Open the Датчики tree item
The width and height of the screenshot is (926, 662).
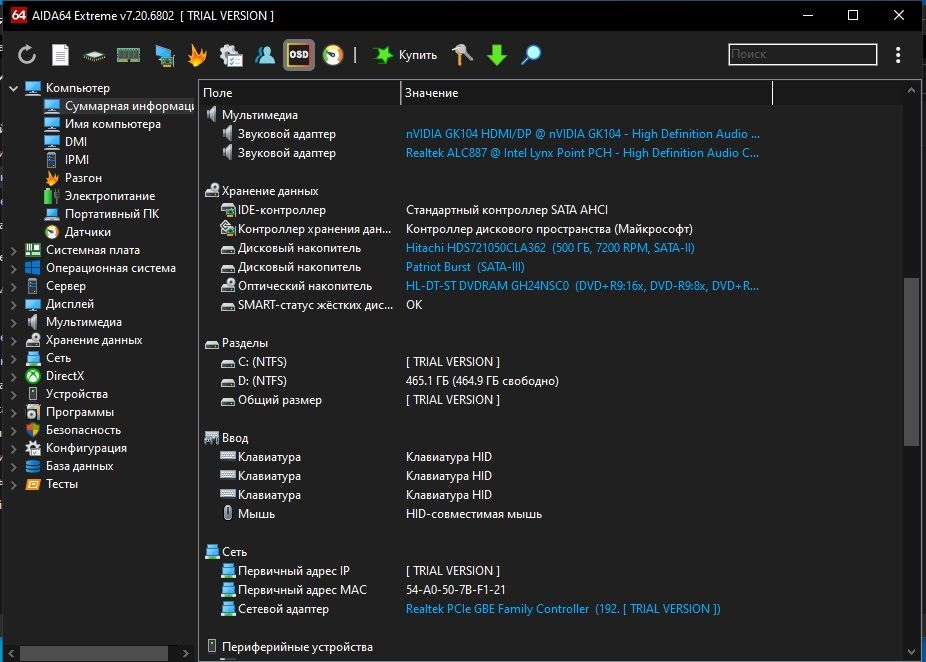[78, 232]
